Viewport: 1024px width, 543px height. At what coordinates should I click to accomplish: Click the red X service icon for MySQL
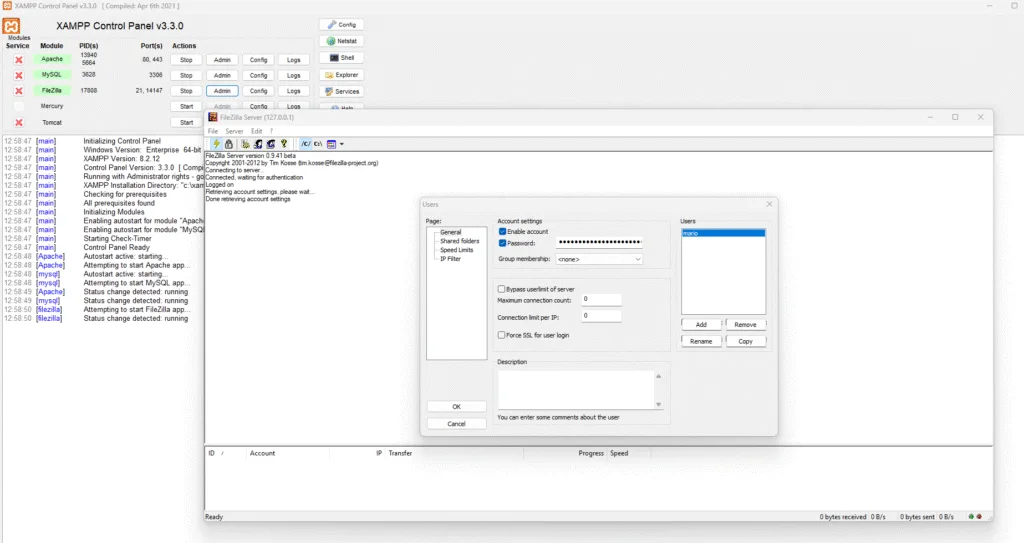(x=19, y=75)
